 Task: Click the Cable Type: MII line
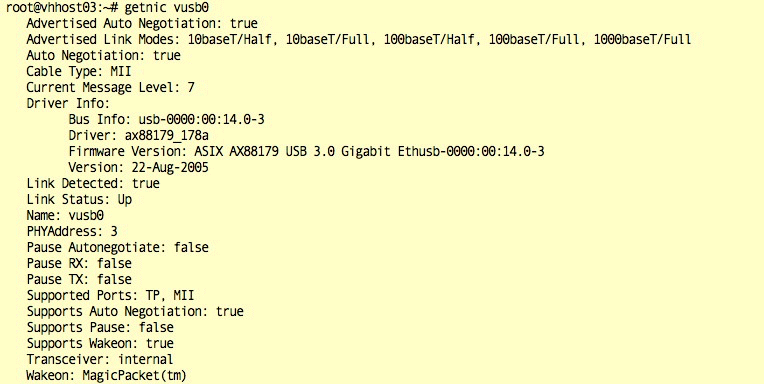[79, 72]
